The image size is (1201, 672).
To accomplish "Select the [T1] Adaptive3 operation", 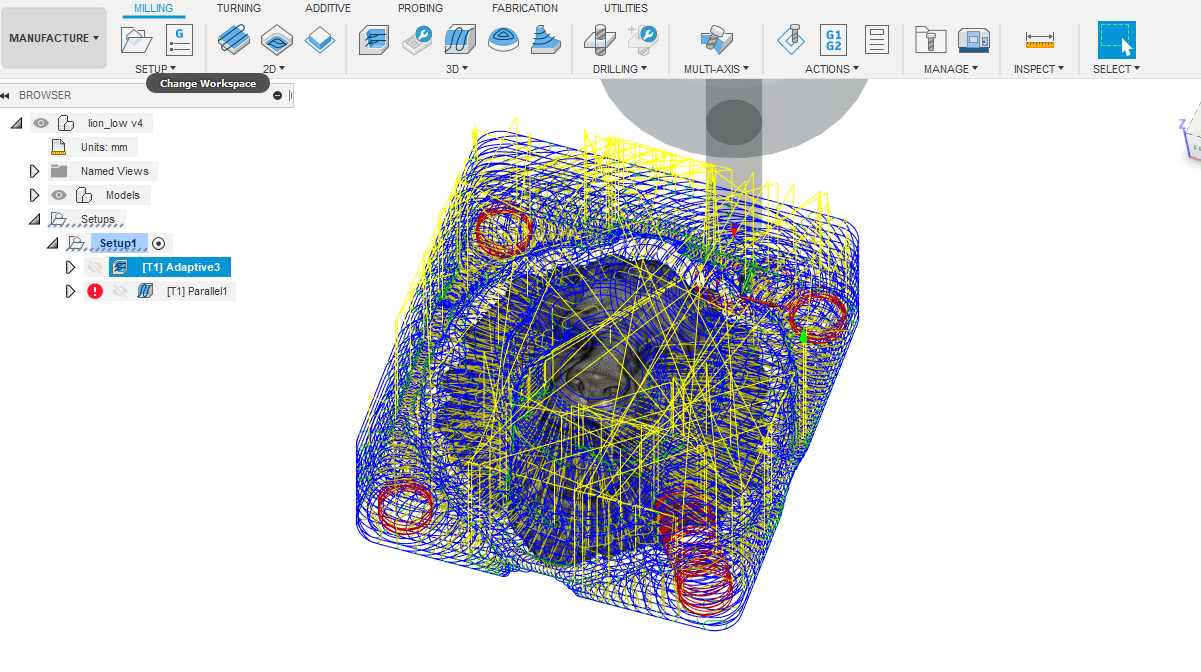I will coord(180,267).
